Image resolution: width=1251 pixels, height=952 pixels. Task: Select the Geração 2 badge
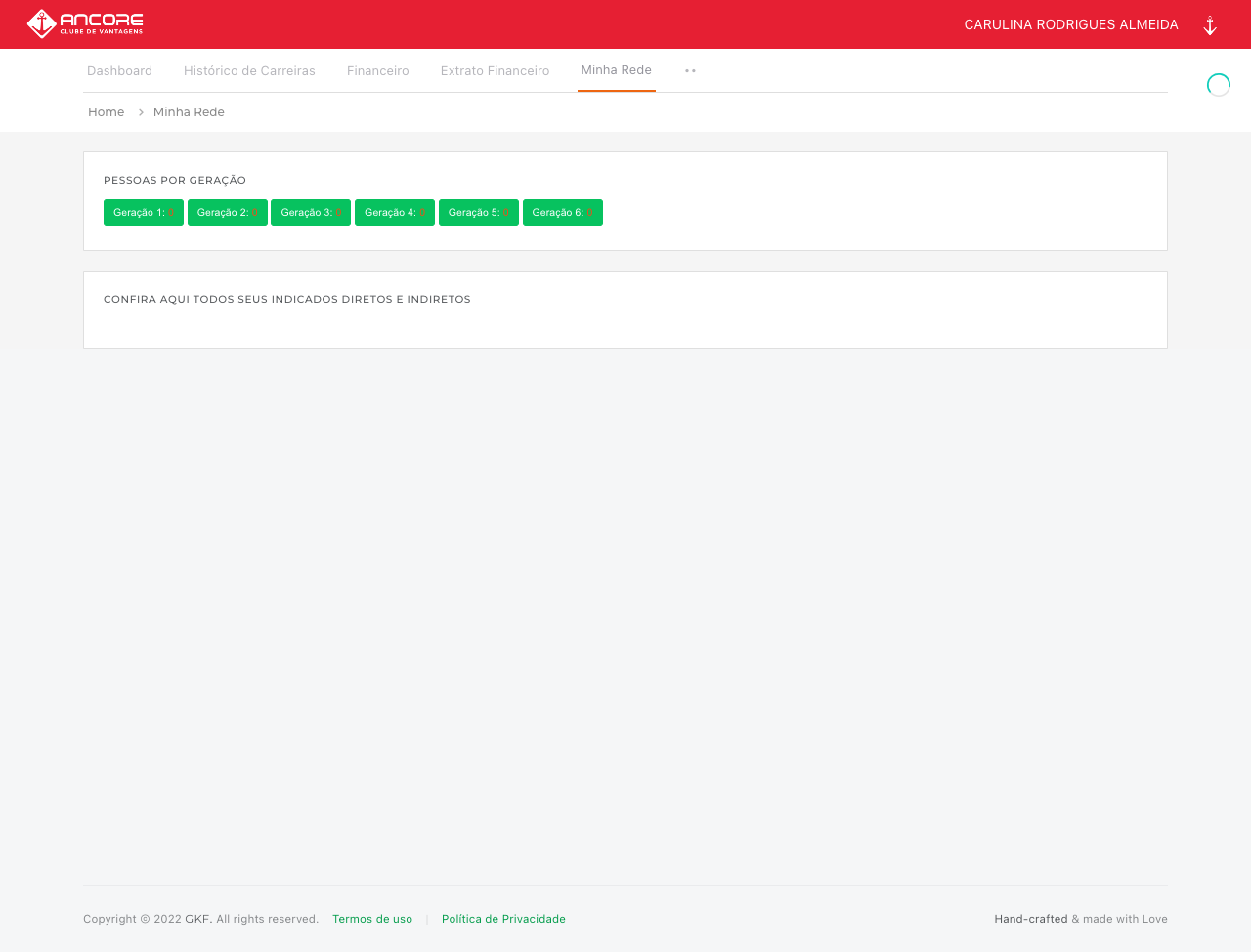[228, 212]
